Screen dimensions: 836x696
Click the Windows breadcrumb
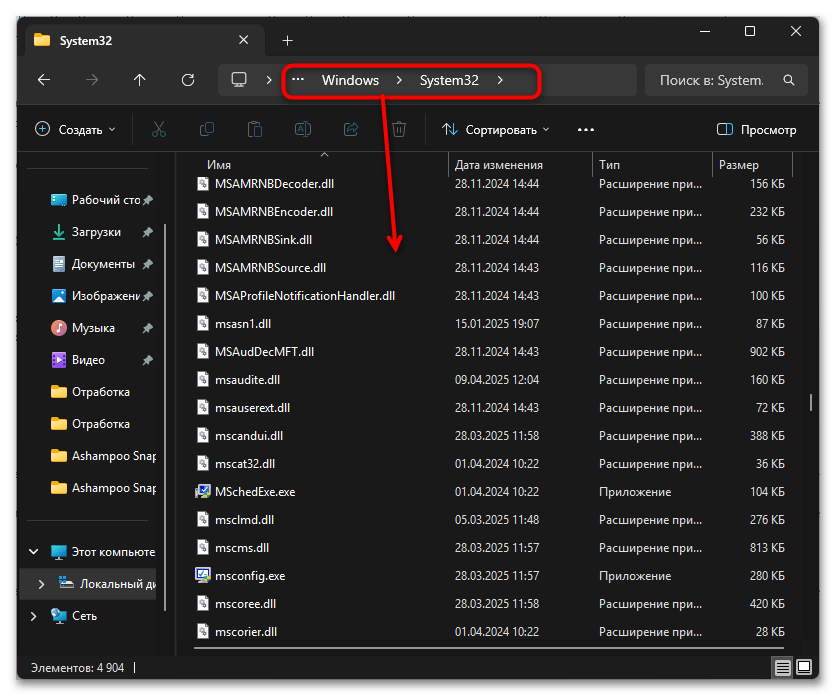(x=350, y=80)
